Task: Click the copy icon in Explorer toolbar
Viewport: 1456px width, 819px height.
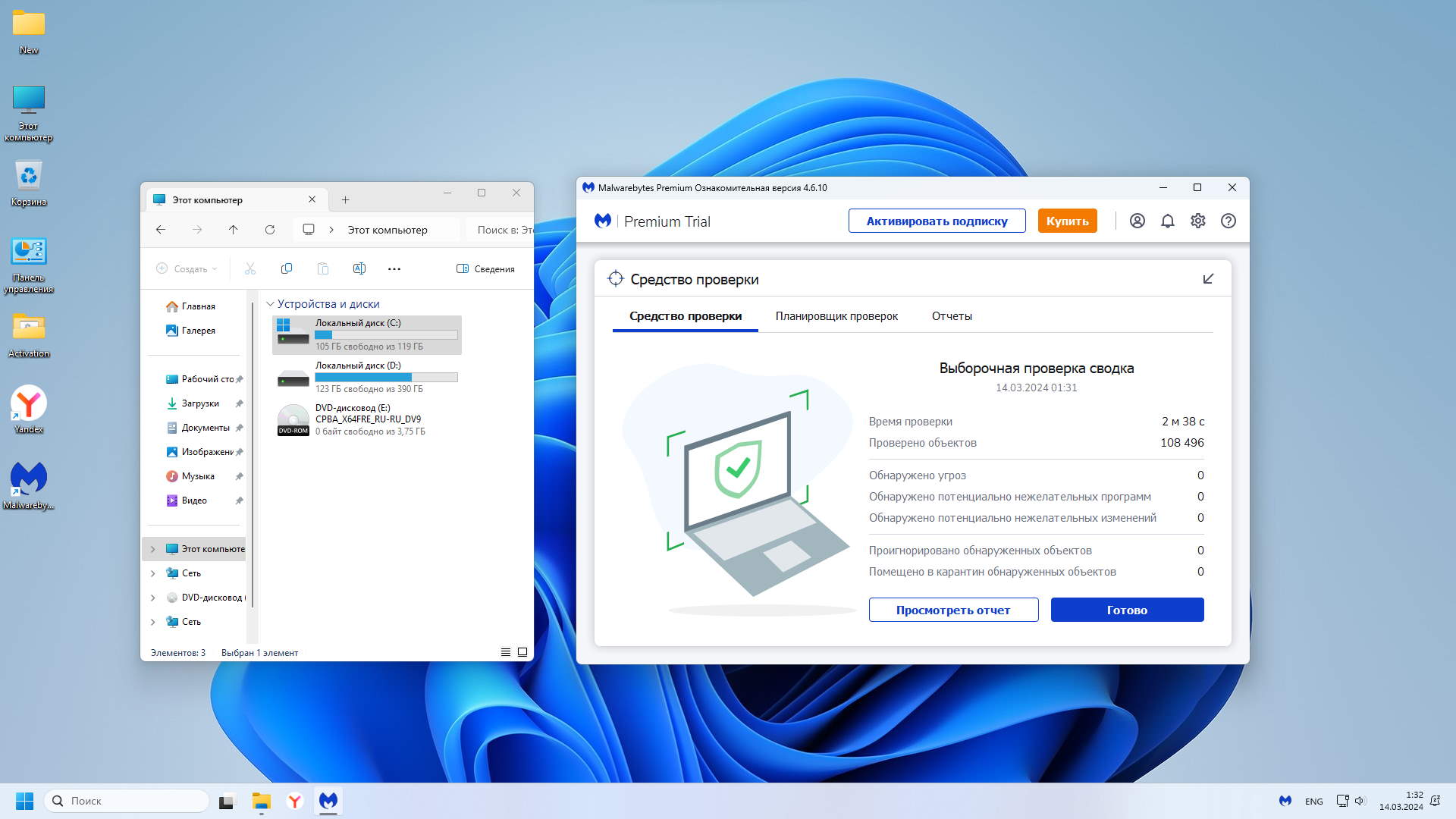Action: click(x=287, y=268)
